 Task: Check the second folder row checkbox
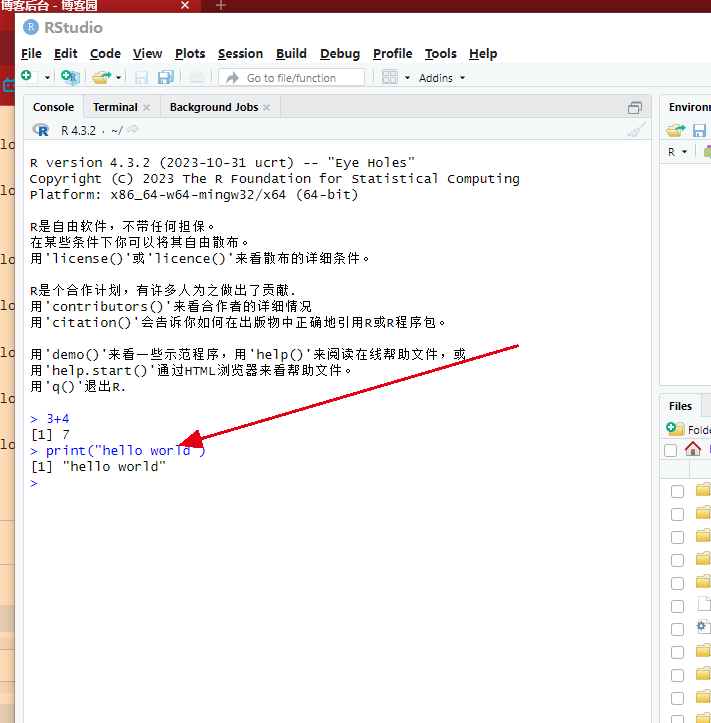tap(677, 514)
